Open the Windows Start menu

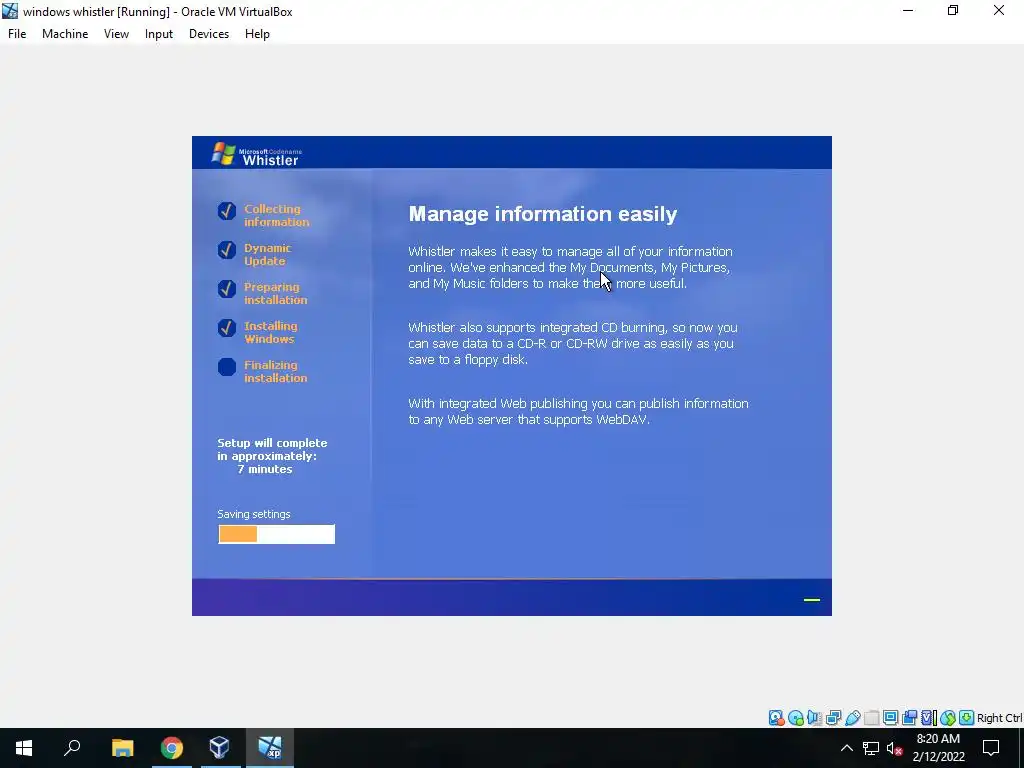click(24, 748)
